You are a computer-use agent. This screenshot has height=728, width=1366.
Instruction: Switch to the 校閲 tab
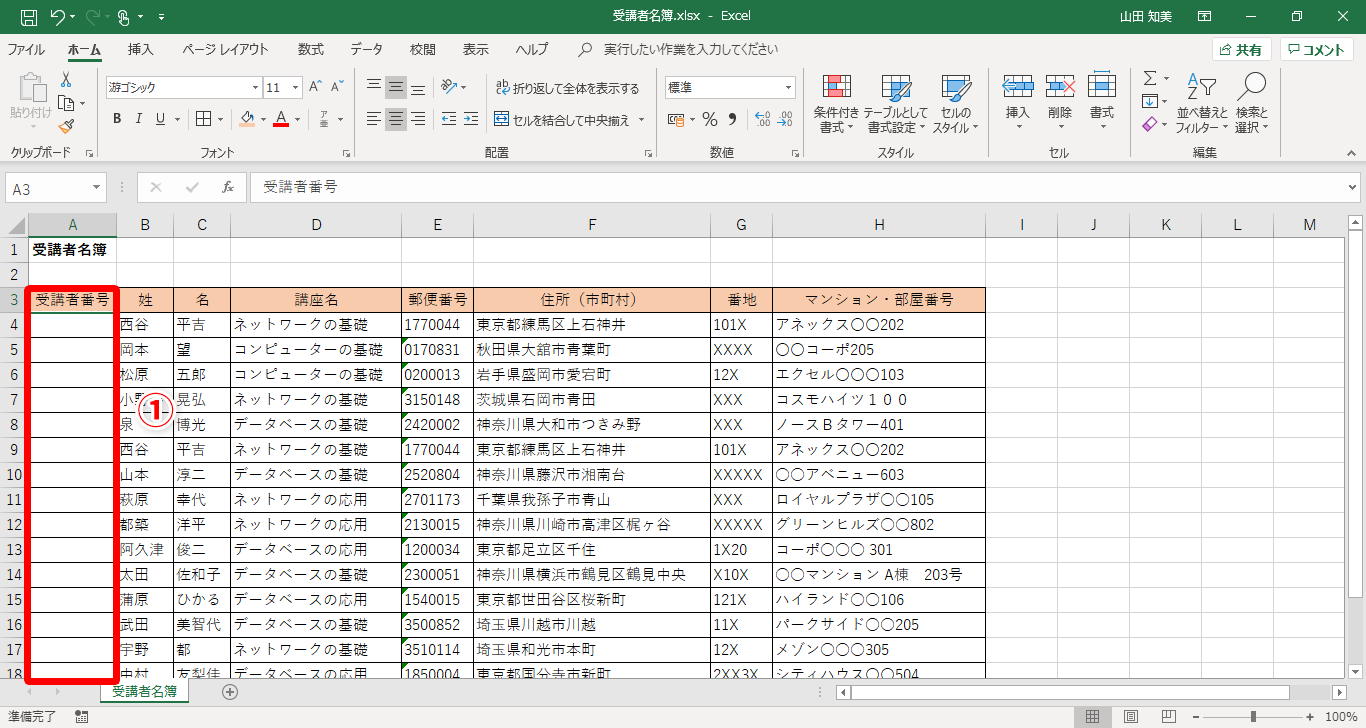click(423, 49)
